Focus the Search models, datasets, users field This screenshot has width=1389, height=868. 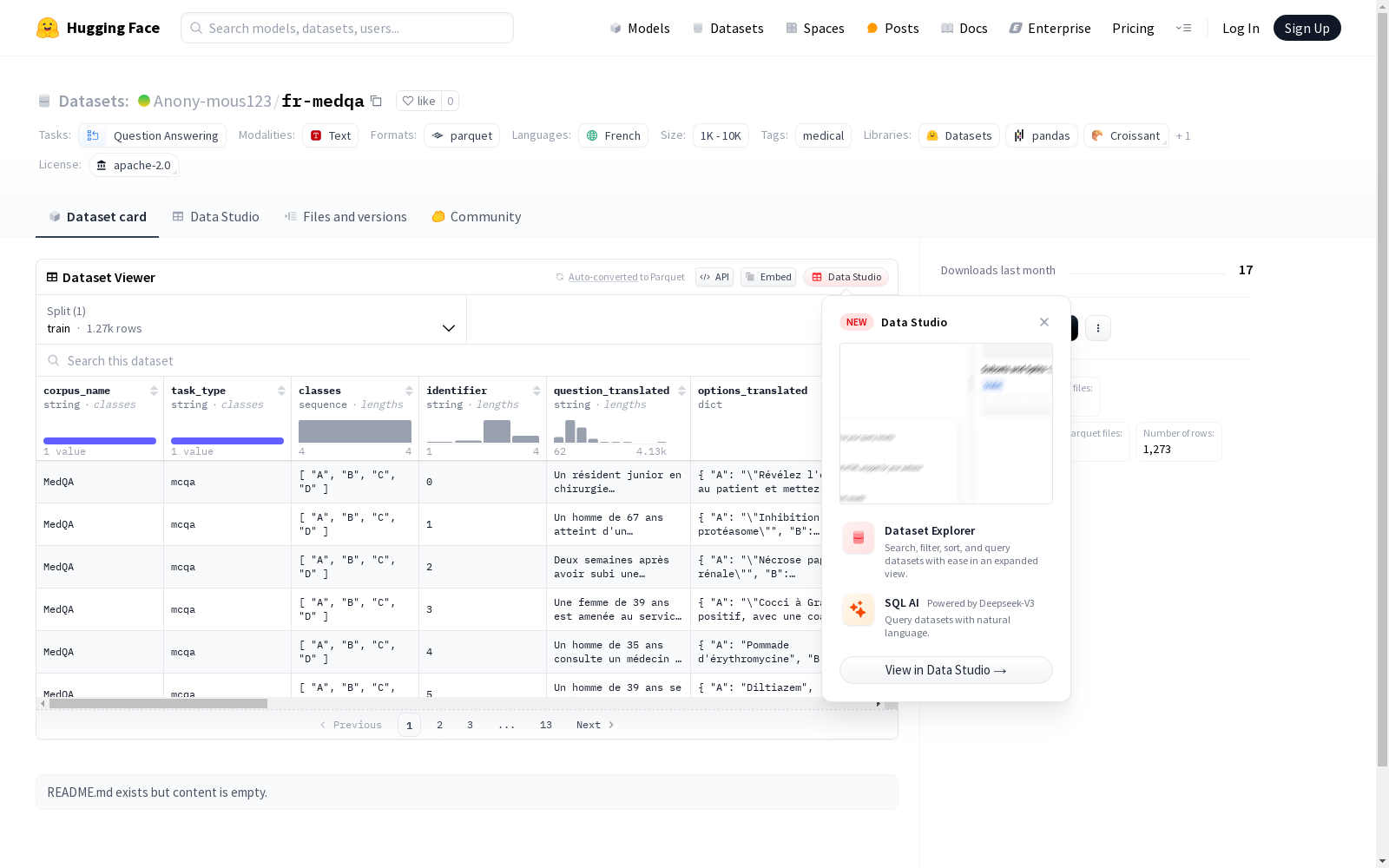(347, 28)
